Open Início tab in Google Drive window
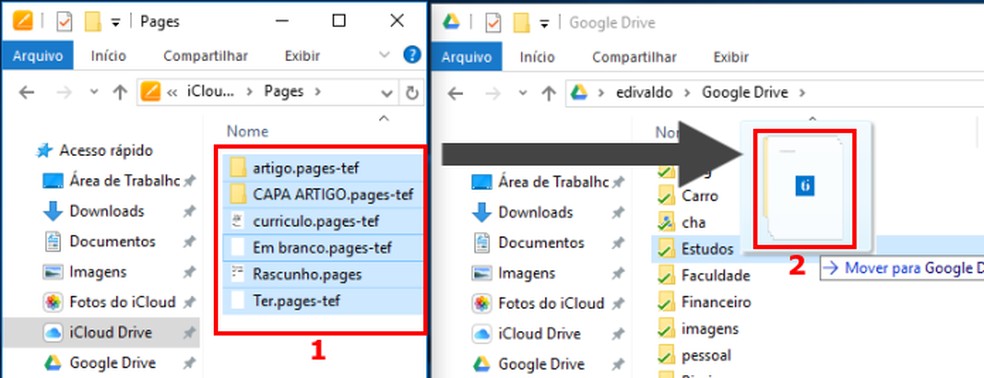The width and height of the screenshot is (984, 378). [537, 57]
